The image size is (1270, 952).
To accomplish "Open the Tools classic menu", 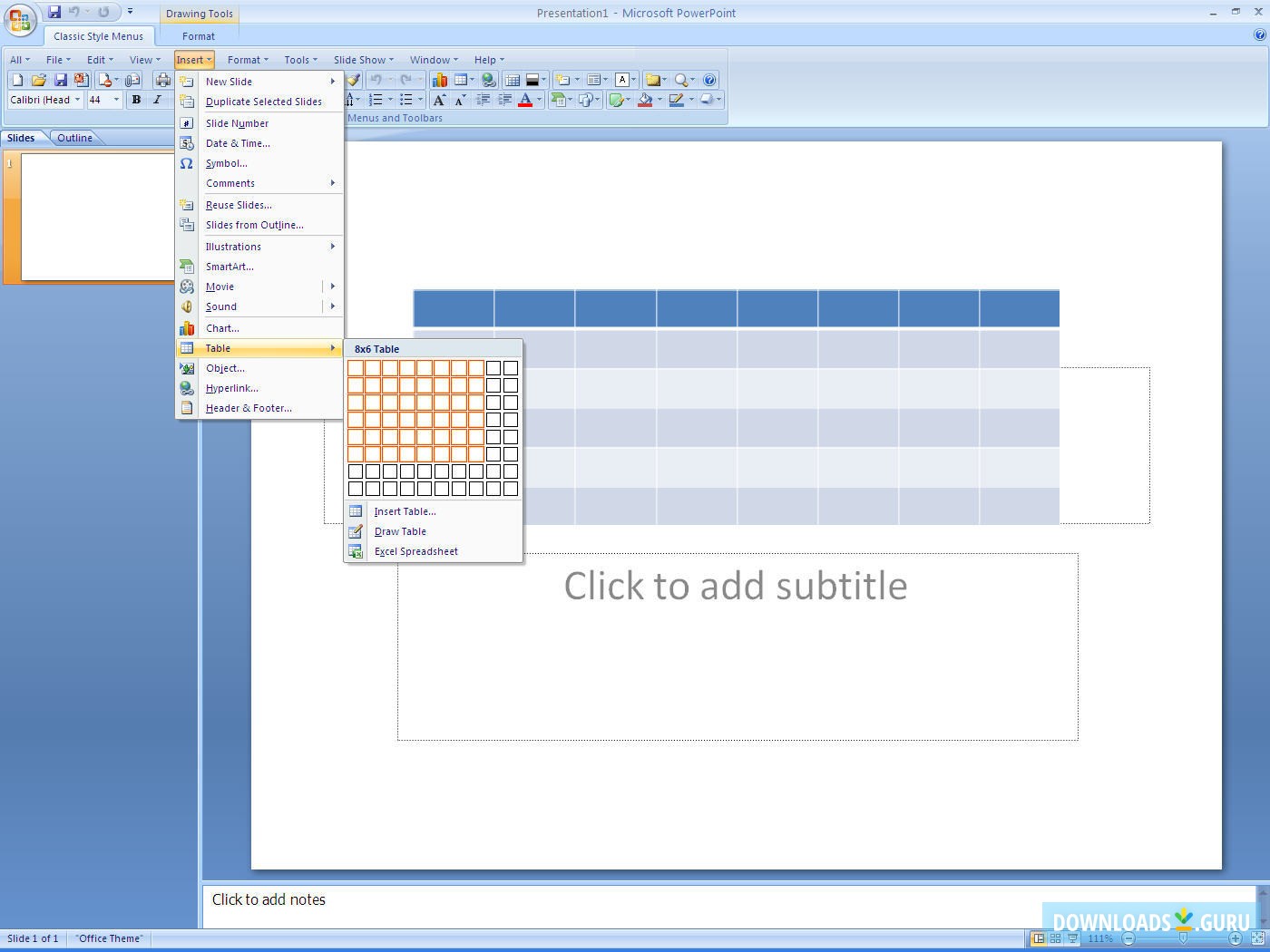I will pyautogui.click(x=300, y=60).
